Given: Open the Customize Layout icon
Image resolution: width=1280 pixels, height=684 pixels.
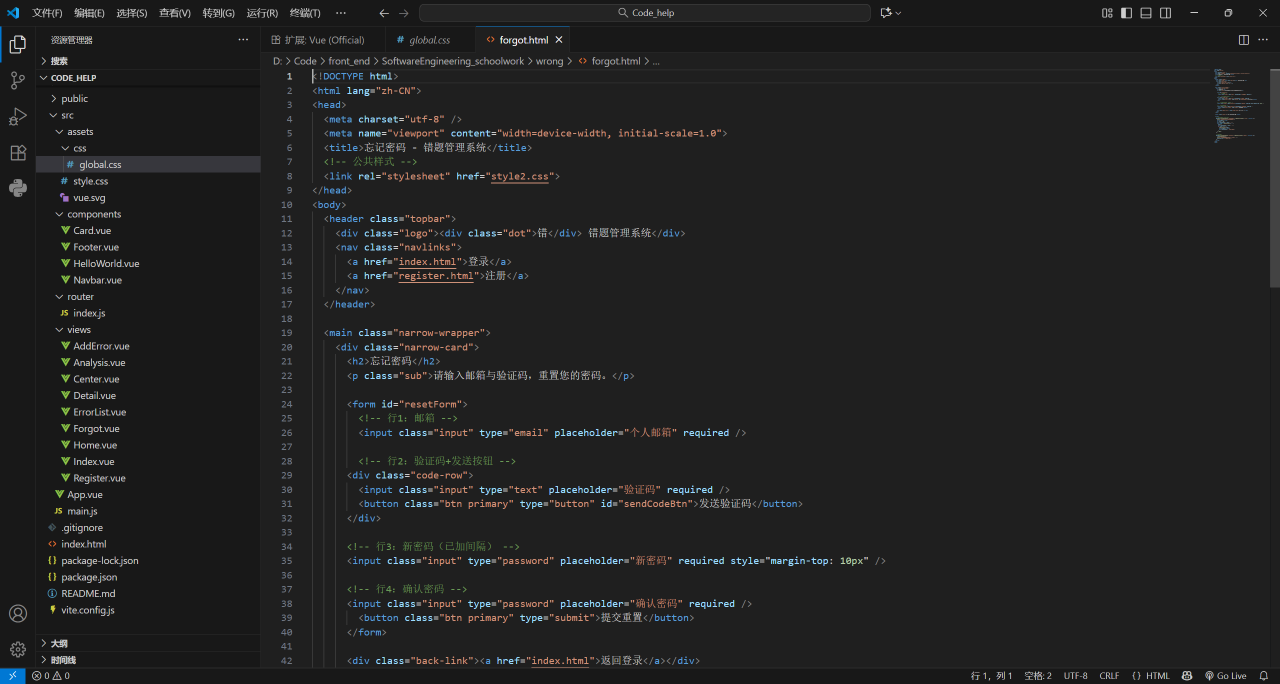Looking at the screenshot, I should coord(1107,13).
